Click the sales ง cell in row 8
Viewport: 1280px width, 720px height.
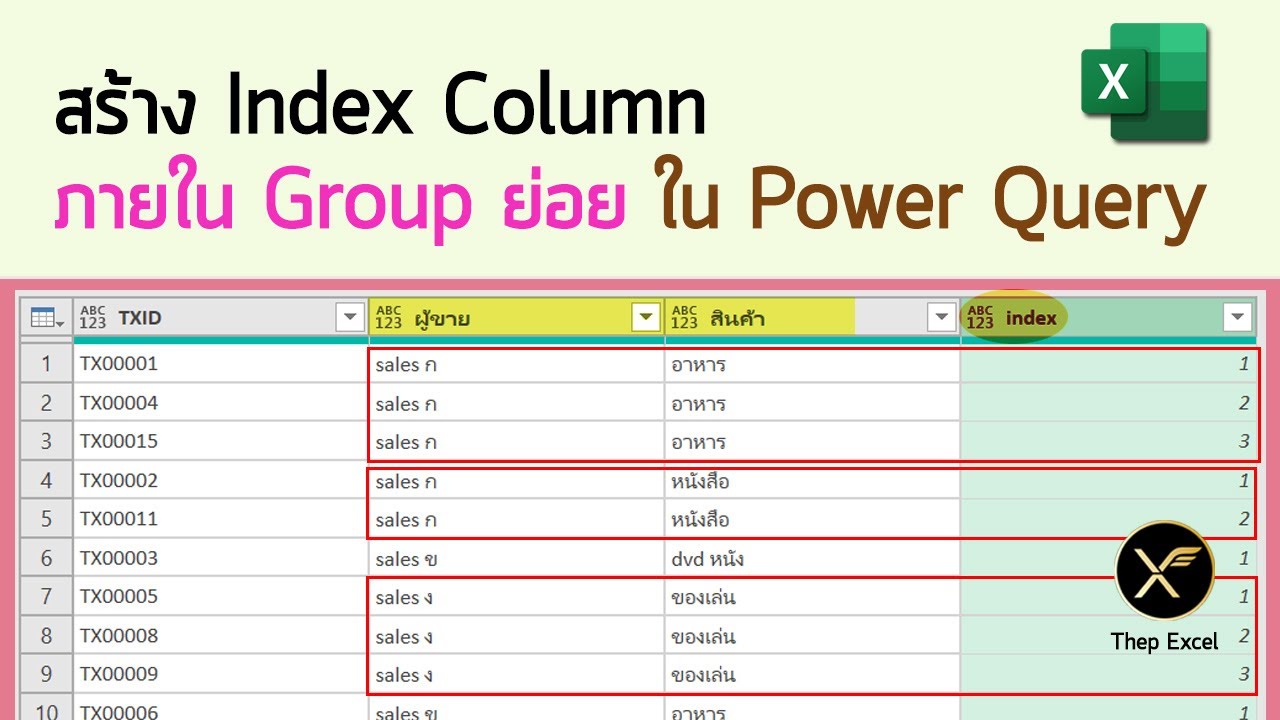point(516,635)
